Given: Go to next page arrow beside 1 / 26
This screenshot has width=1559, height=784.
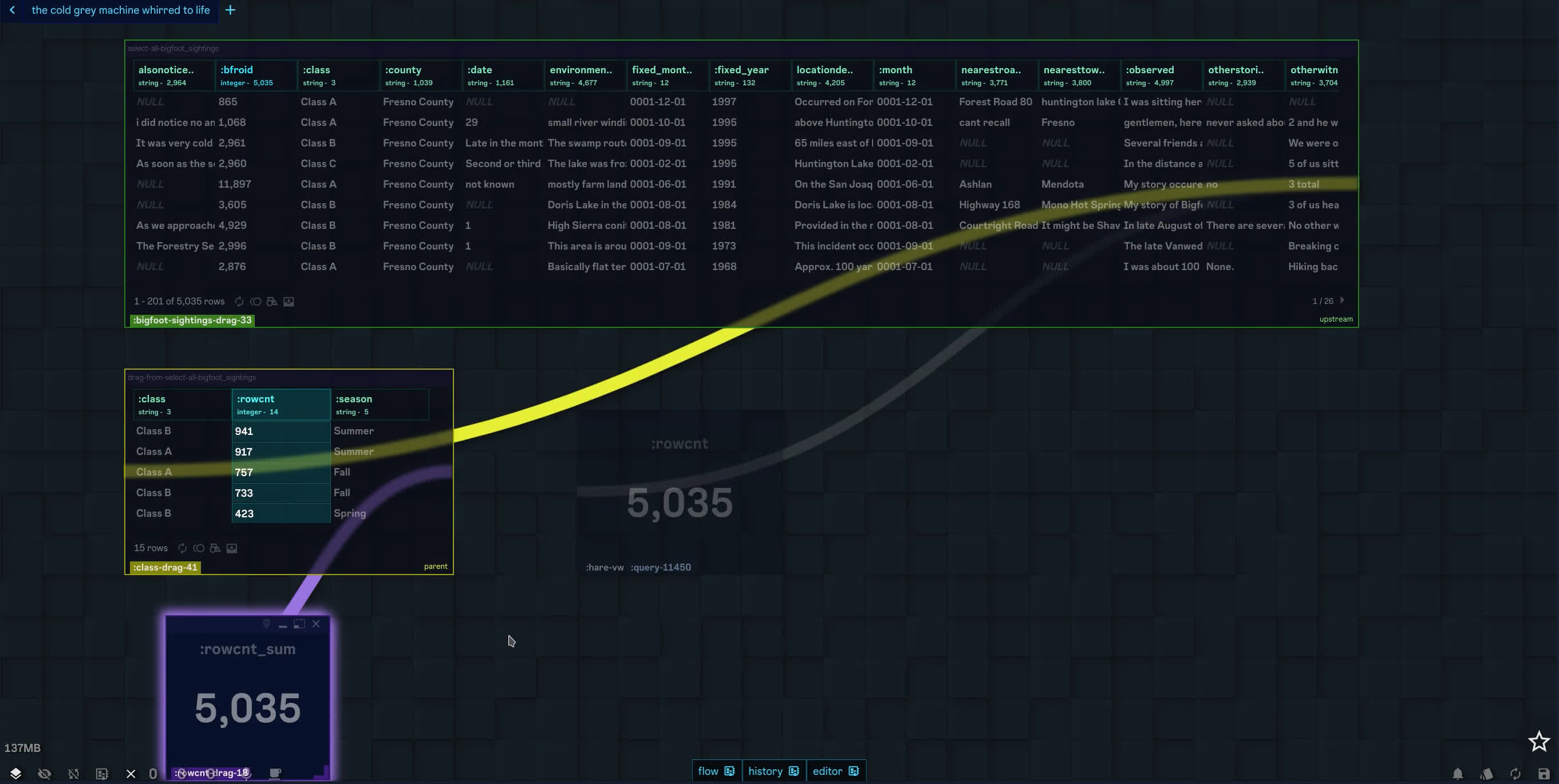Looking at the screenshot, I should pos(1342,300).
